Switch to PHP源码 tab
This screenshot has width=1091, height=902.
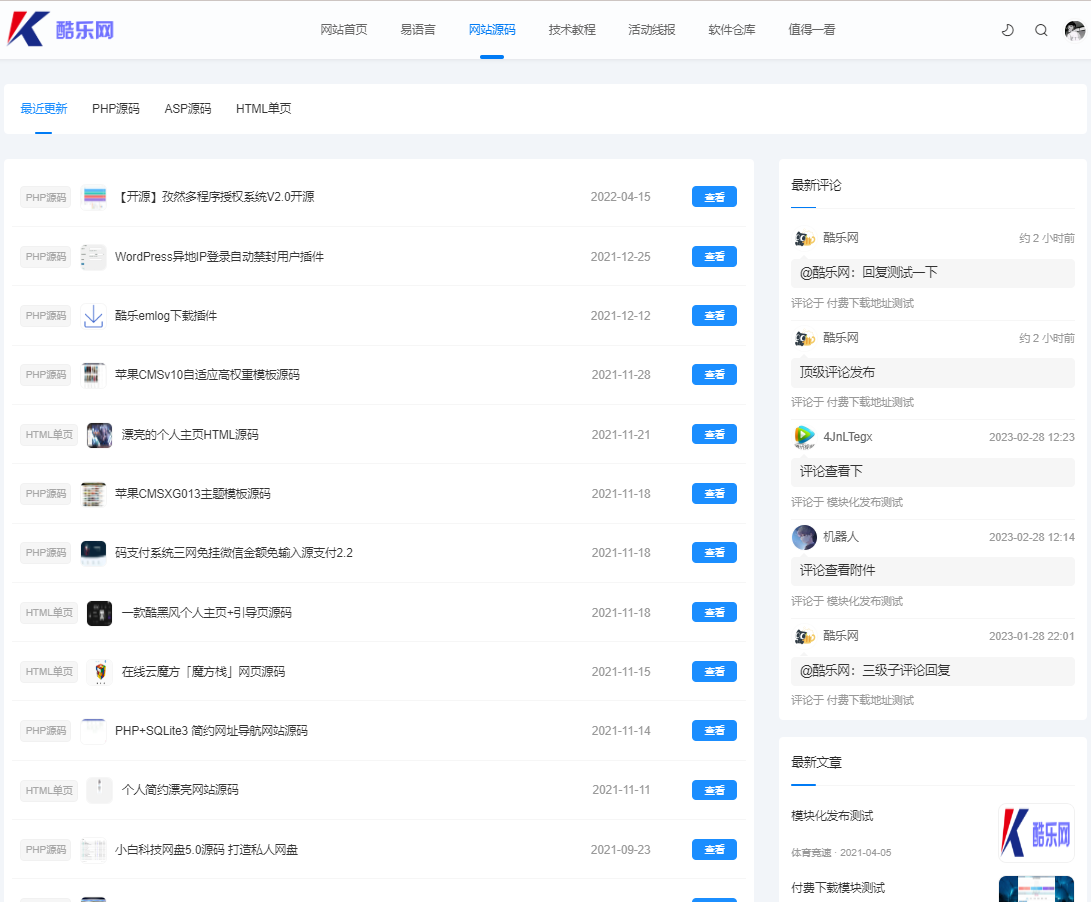coord(116,109)
